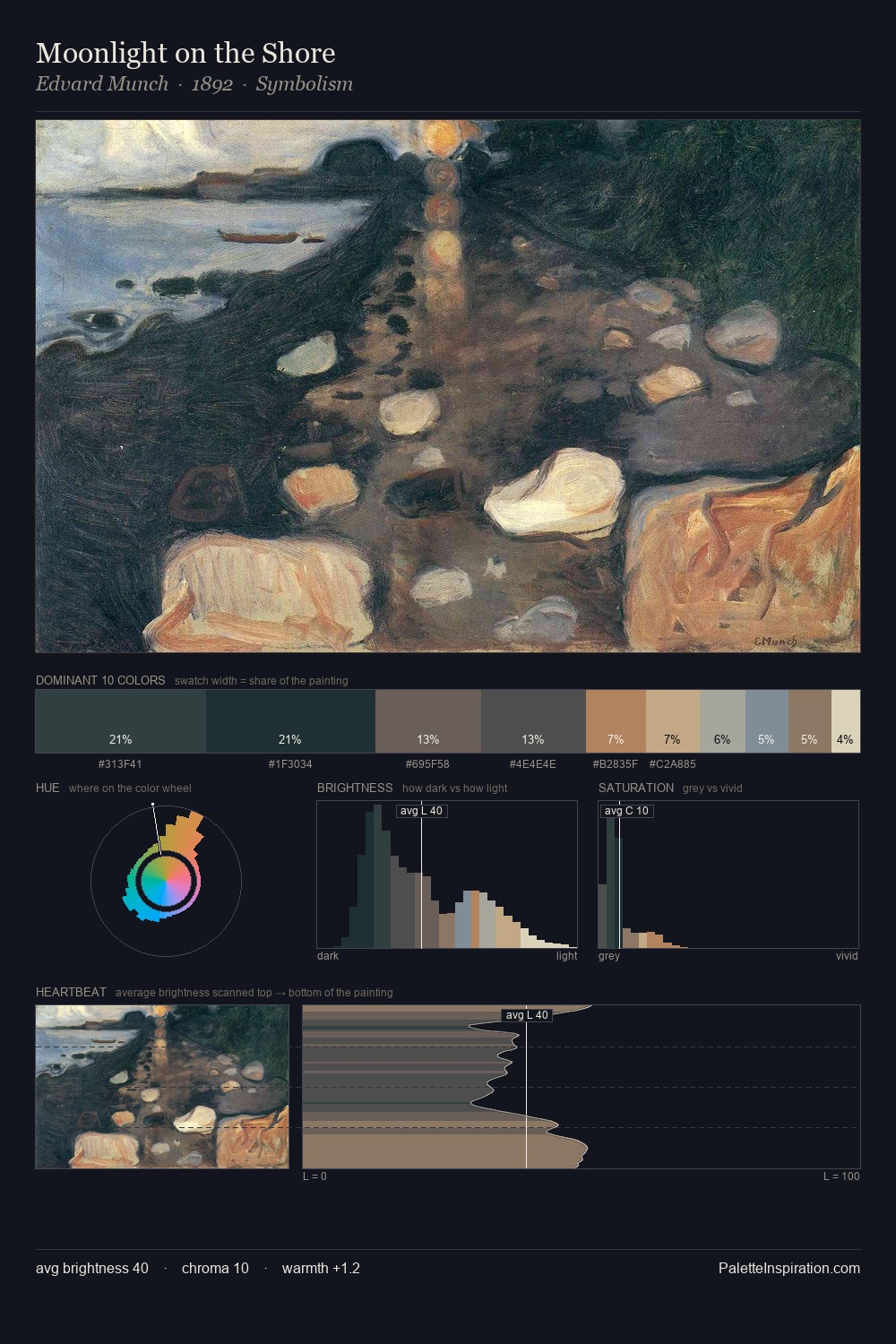Click the PaletteInspiration.com link
This screenshot has width=896, height=1344.
pyautogui.click(x=789, y=1268)
